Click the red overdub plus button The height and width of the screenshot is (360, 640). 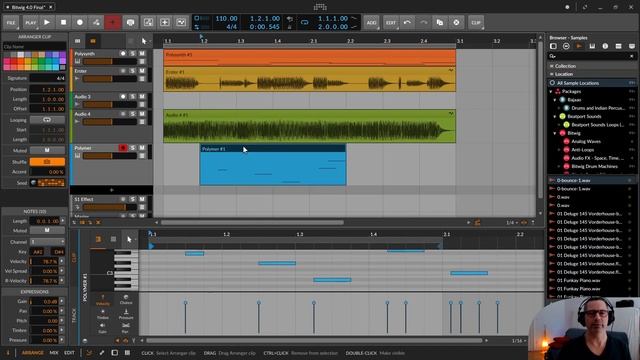113,22
